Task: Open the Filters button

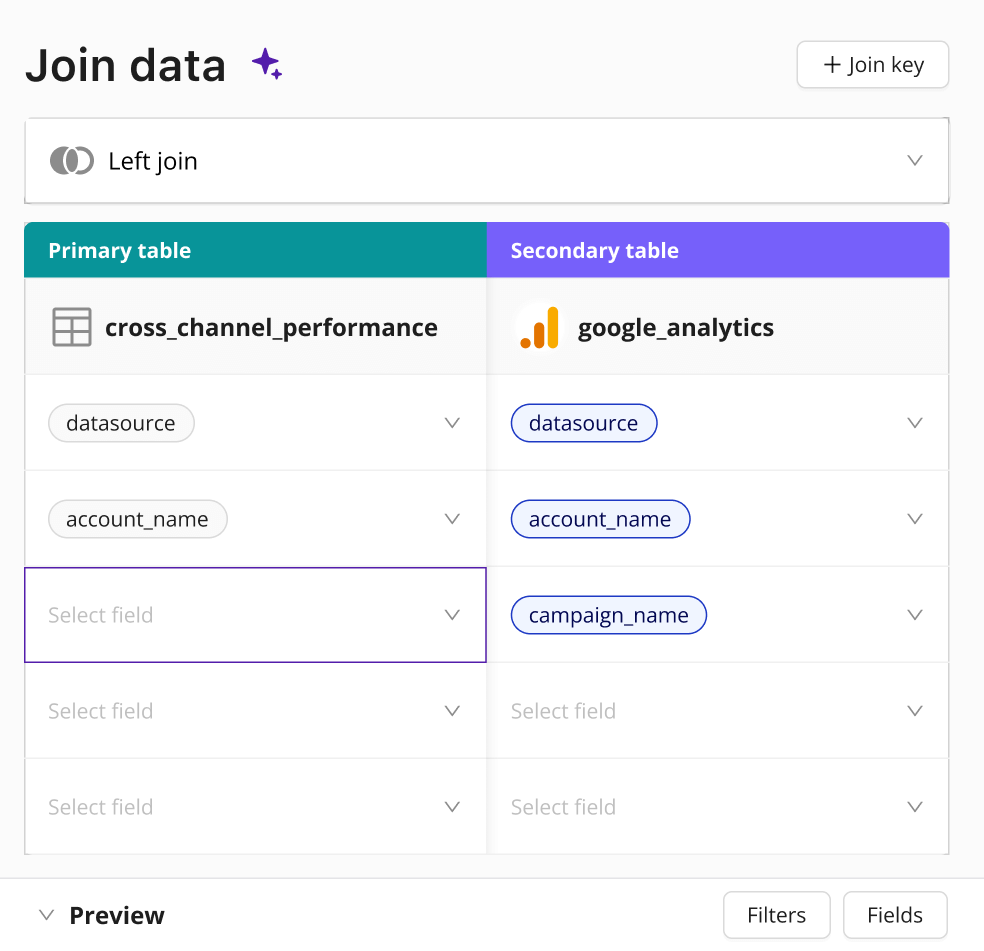Action: 776,915
